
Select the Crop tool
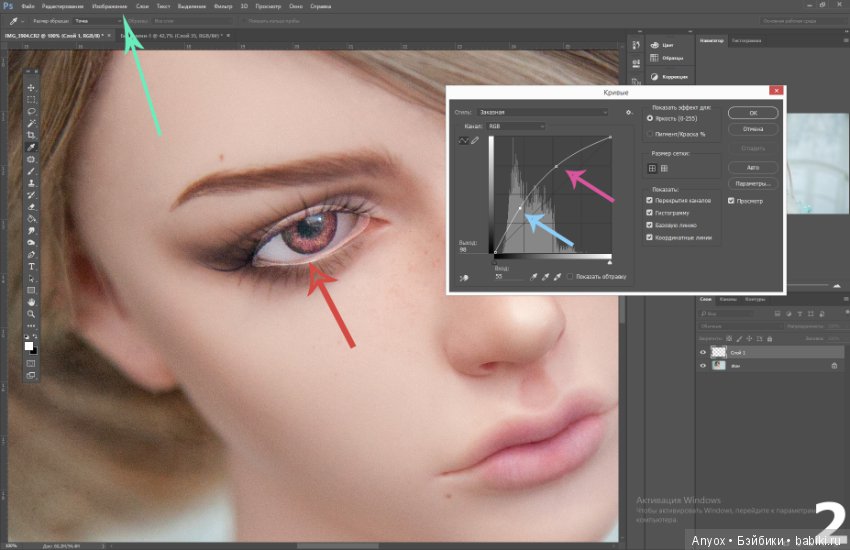(31, 135)
